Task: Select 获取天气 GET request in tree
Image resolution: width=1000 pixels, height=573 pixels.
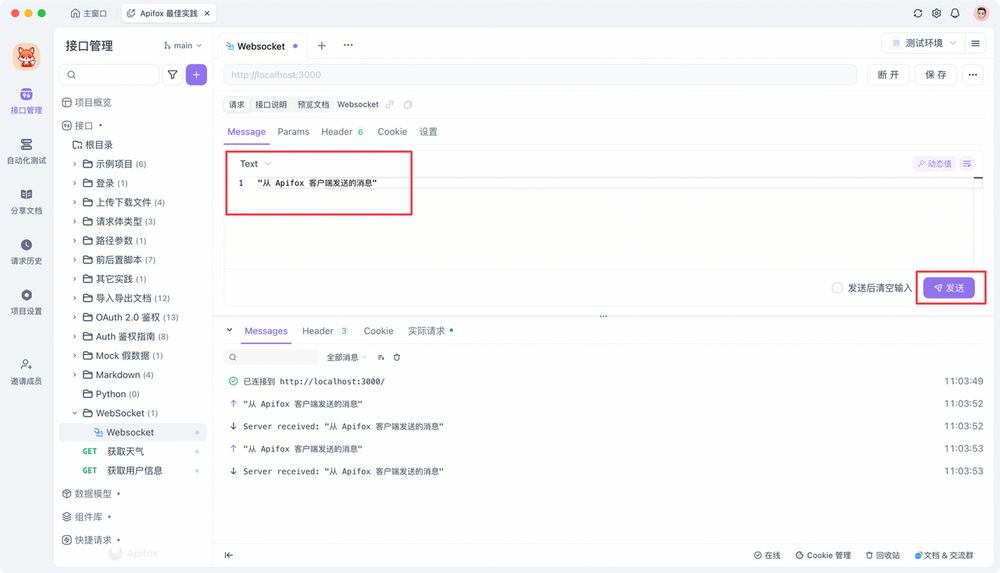Action: 125,451
